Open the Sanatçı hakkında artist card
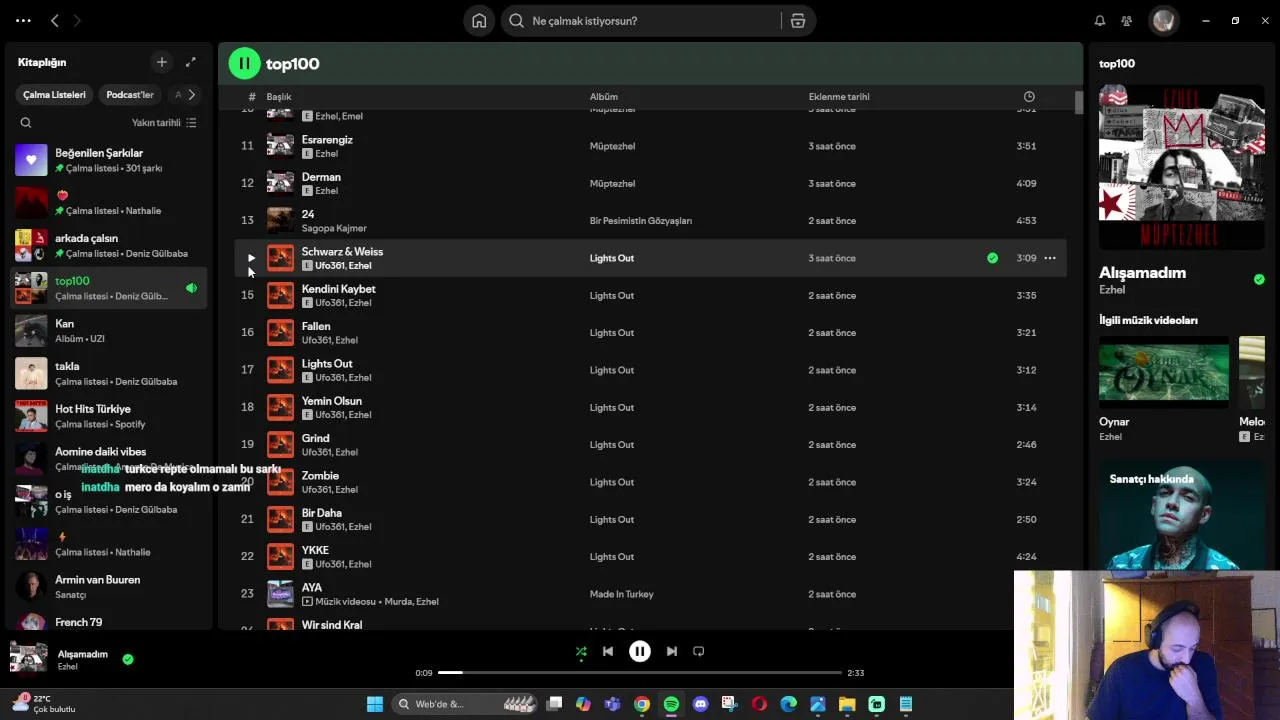This screenshot has height=720, width=1280. pyautogui.click(x=1182, y=517)
